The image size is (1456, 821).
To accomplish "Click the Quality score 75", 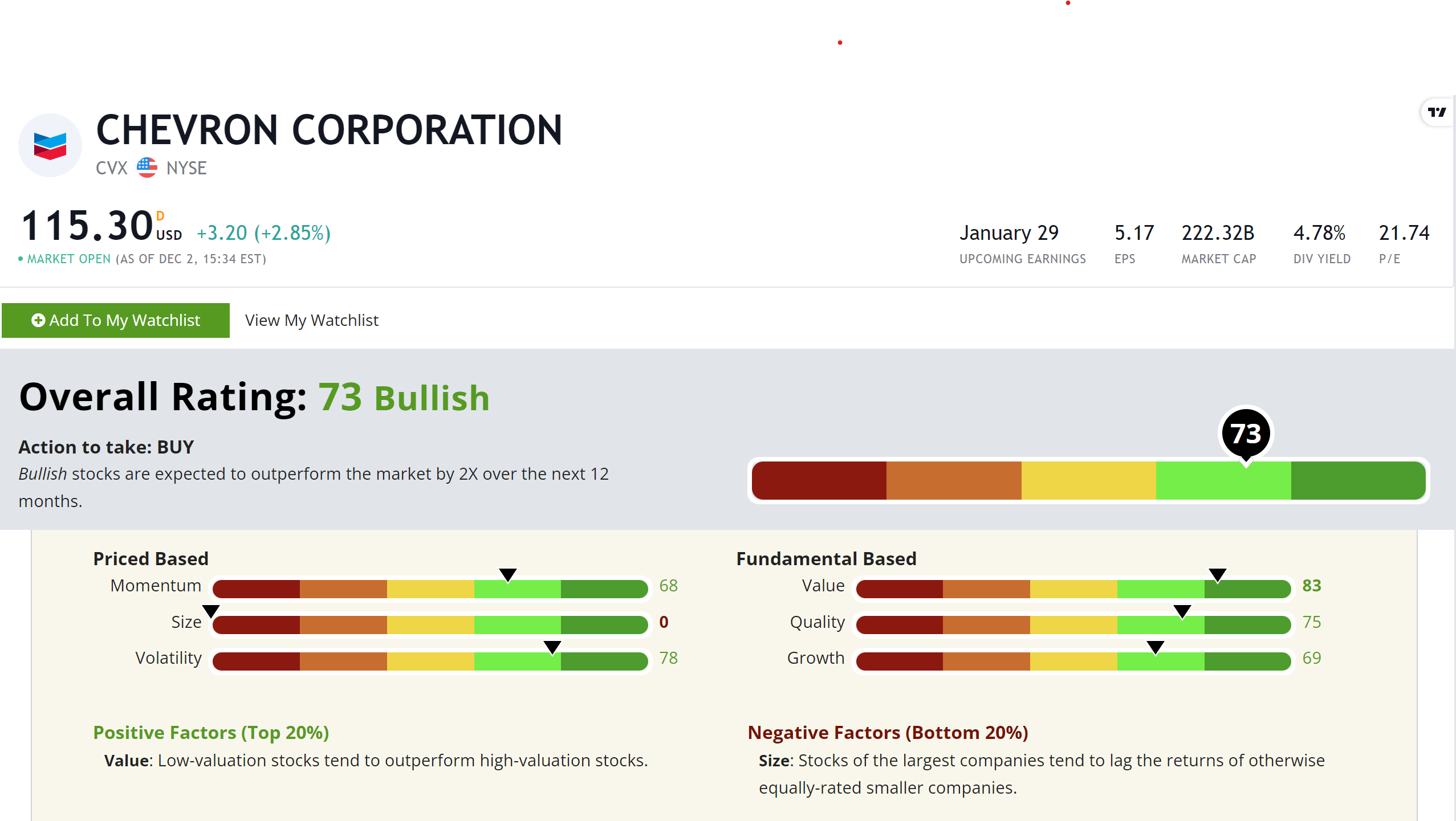I will tap(1312, 622).
